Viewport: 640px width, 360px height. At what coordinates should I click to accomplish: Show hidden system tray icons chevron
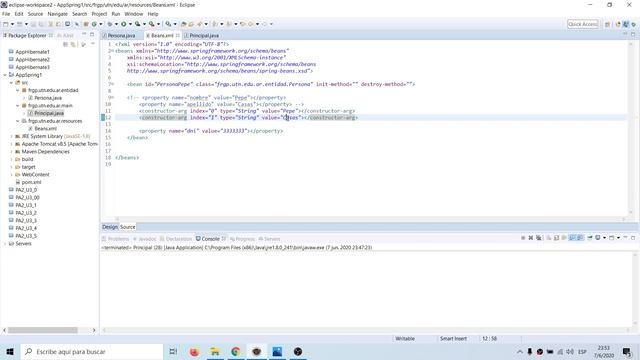(520, 351)
